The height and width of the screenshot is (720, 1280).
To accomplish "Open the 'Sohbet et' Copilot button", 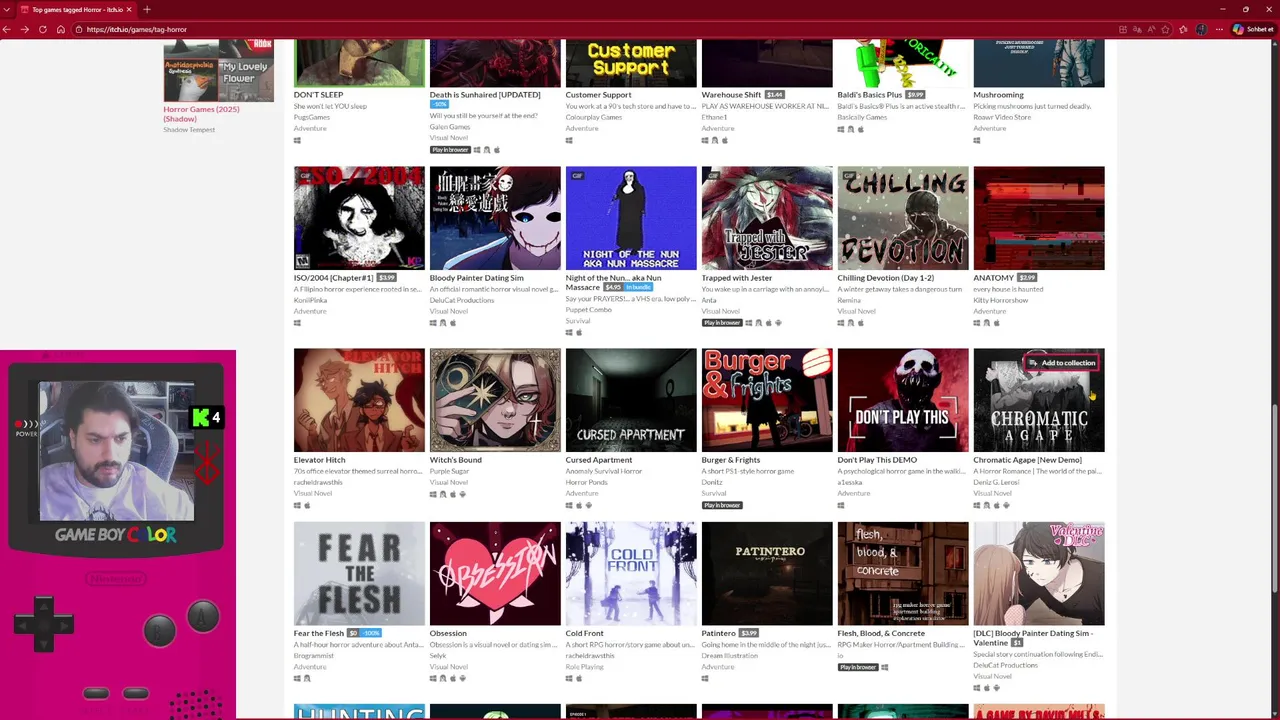I will (1253, 29).
